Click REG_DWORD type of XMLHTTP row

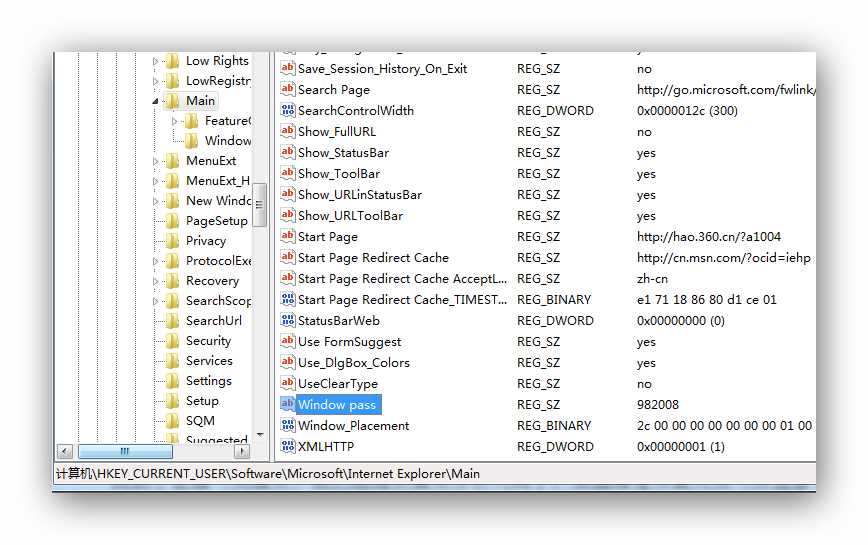pos(555,447)
